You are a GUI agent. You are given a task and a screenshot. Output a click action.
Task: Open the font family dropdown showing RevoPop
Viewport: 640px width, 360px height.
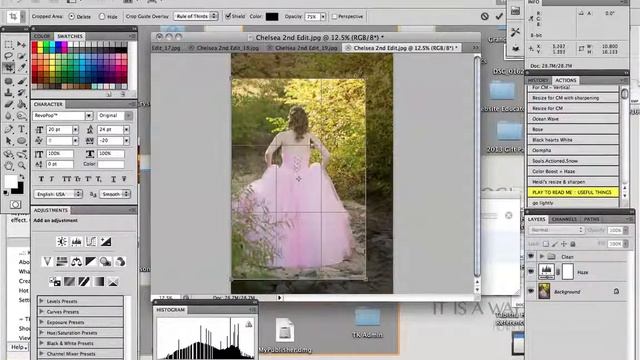click(89, 116)
